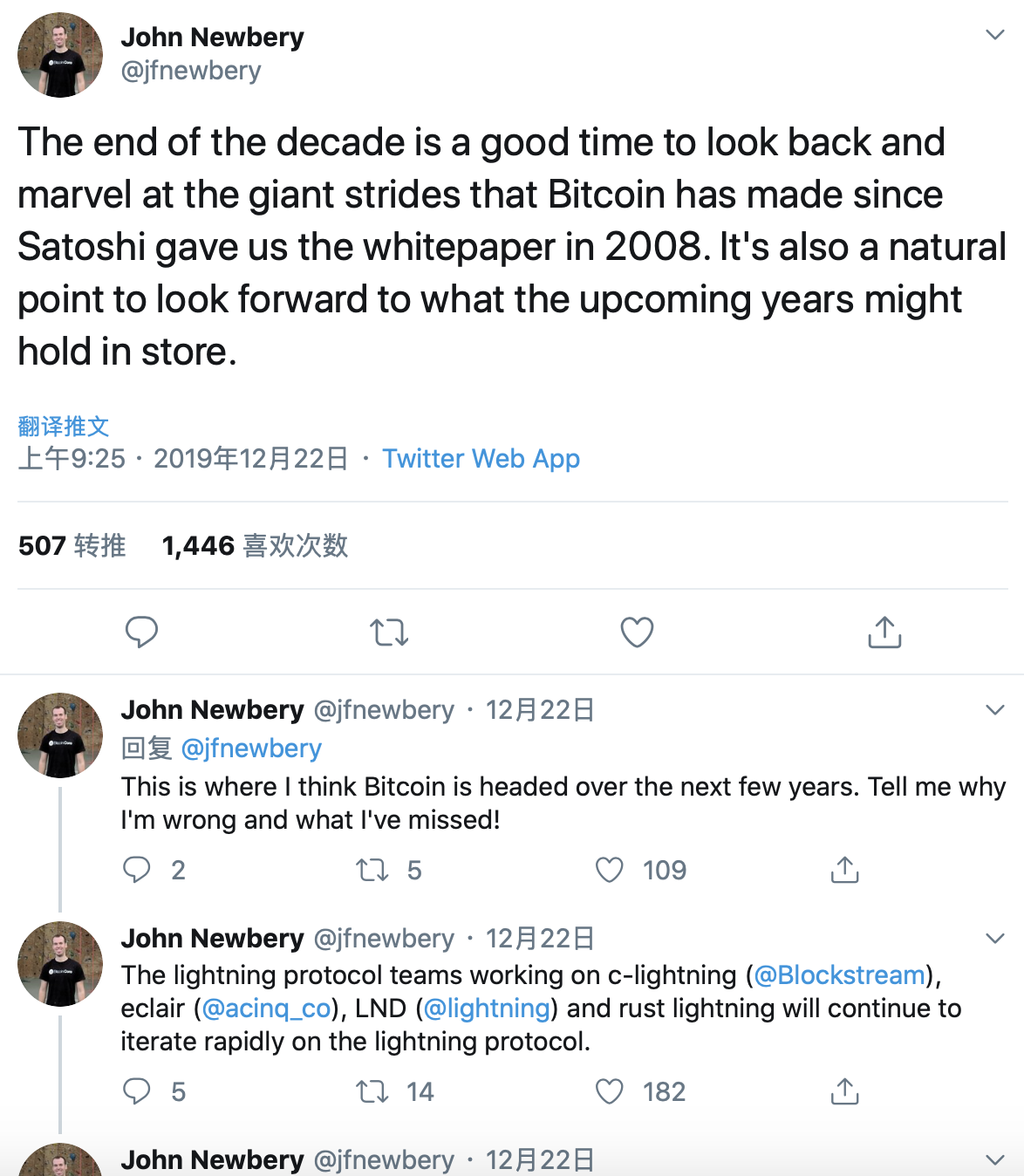The height and width of the screenshot is (1176, 1024).
Task: Open the Twitter Web App link
Action: click(x=481, y=459)
